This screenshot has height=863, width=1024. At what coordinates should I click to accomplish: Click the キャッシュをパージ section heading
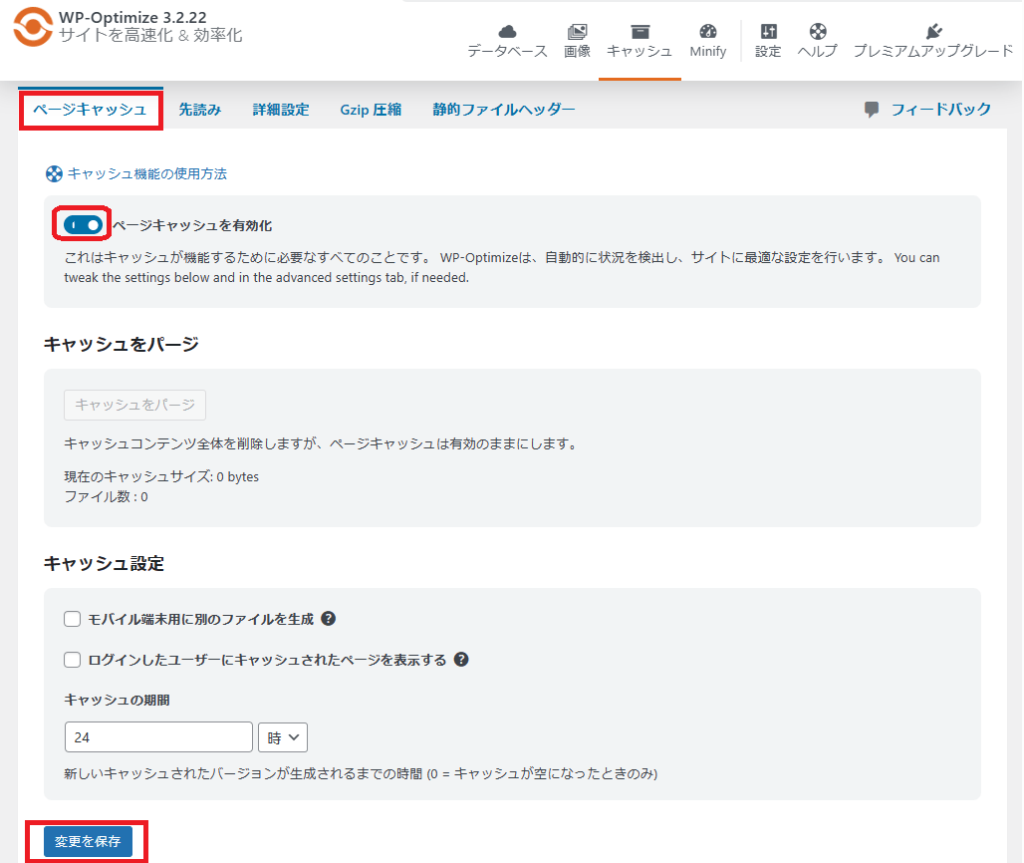point(121,344)
